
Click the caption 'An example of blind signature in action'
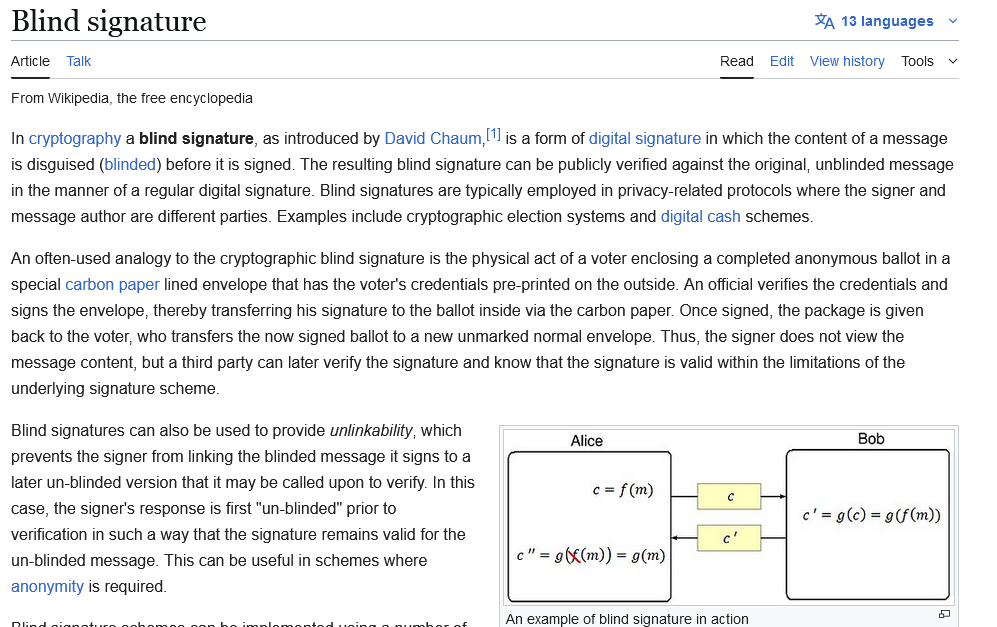(627, 619)
